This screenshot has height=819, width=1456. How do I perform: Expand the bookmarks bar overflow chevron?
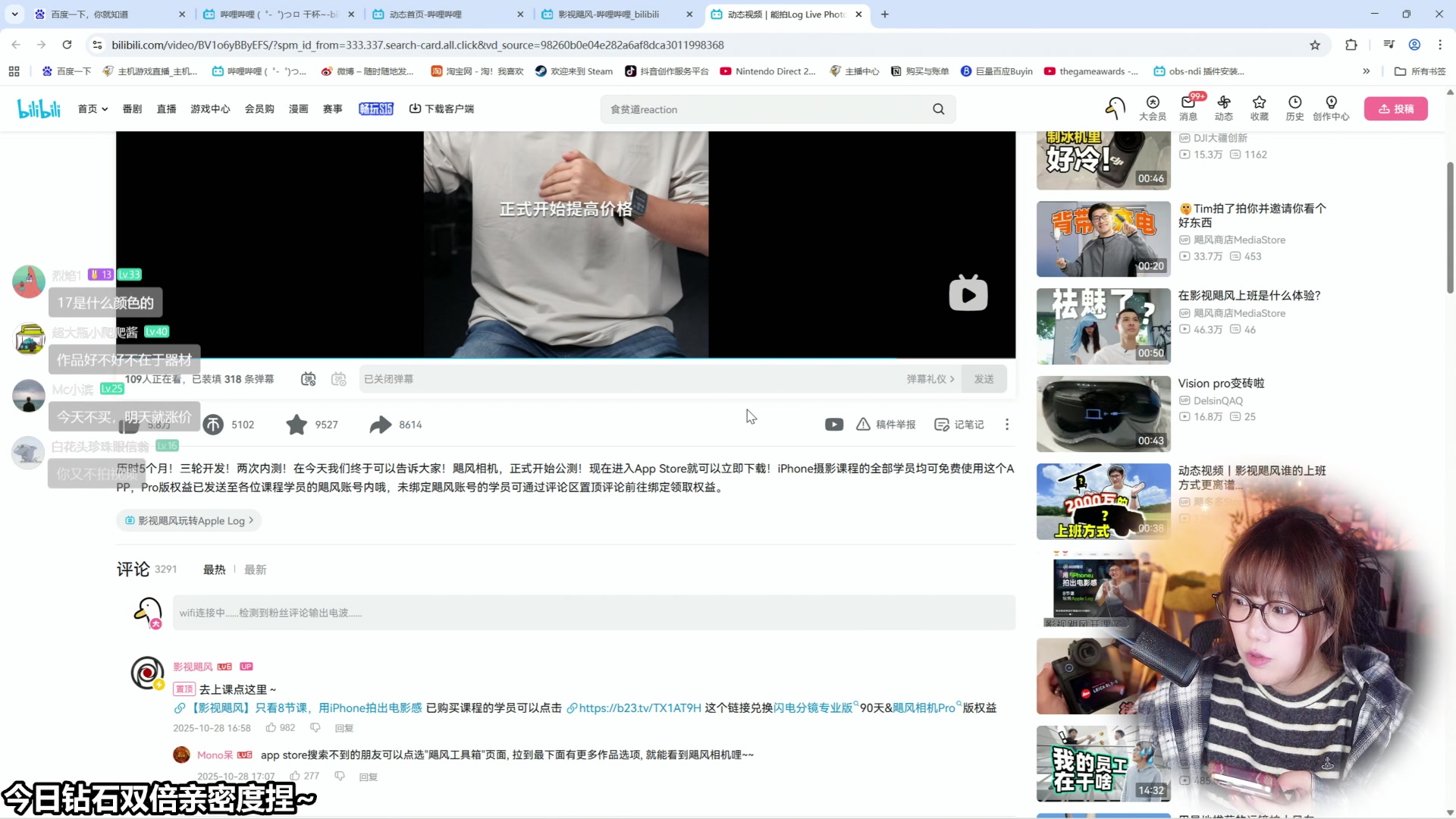tap(1367, 71)
